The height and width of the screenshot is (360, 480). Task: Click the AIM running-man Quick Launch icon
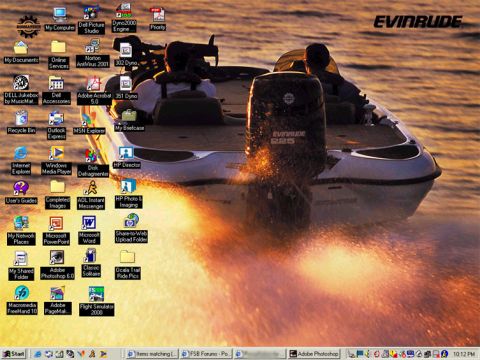[x=92, y=354]
